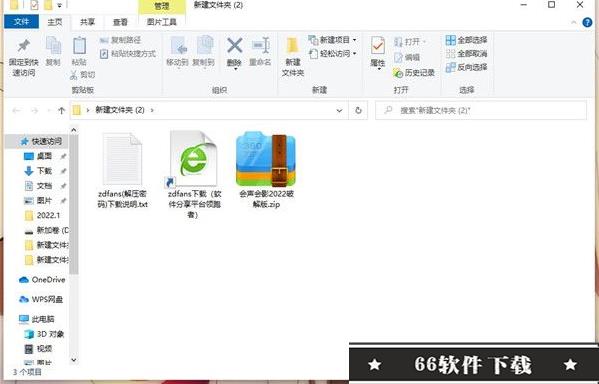Open the 2022.1 folder in the sidebar
The width and height of the screenshot is (599, 384).
point(42,215)
